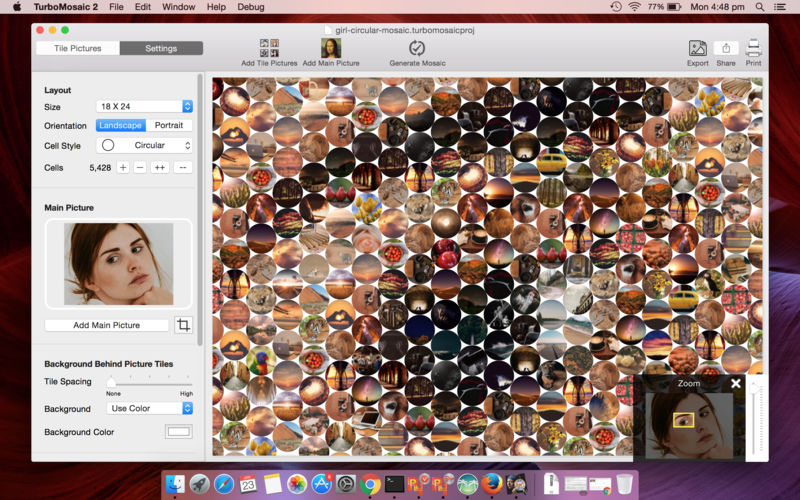Click the Add Main Picture button
The image size is (800, 500).
(x=107, y=325)
